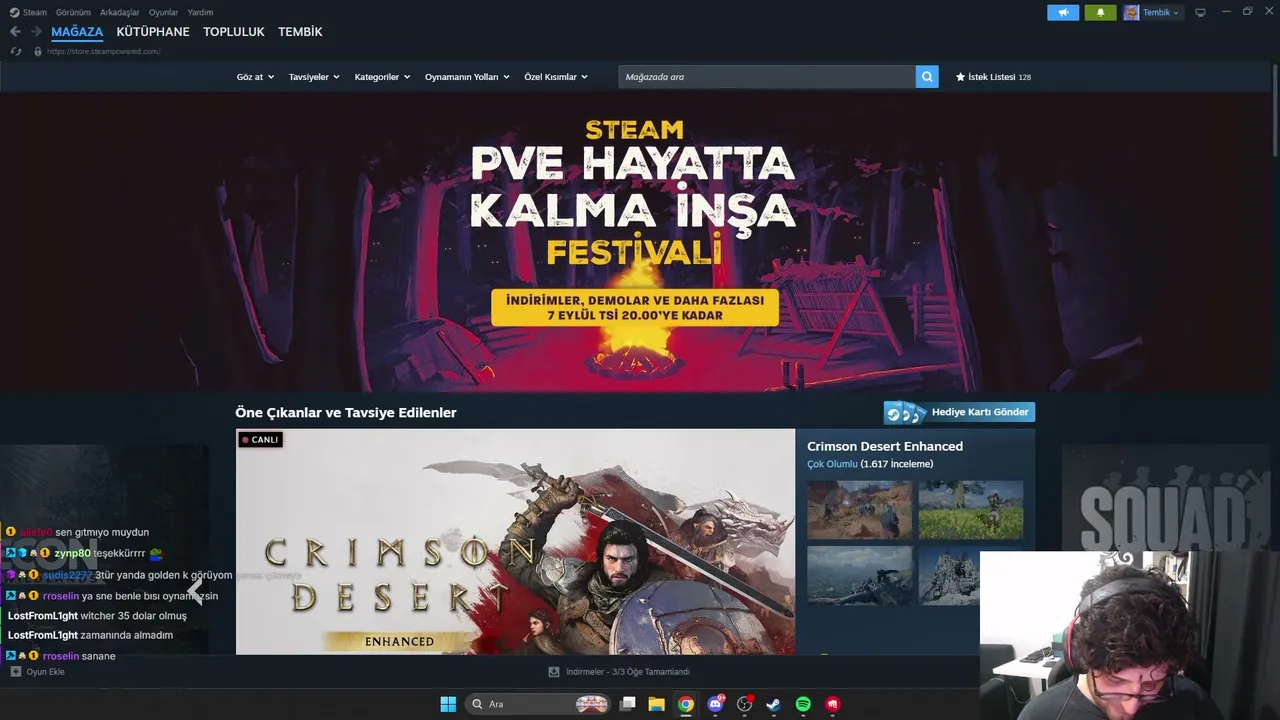Viewport: 1280px width, 720px height.
Task: Click the plus icon next to Oyun Ekle
Action: point(16,672)
